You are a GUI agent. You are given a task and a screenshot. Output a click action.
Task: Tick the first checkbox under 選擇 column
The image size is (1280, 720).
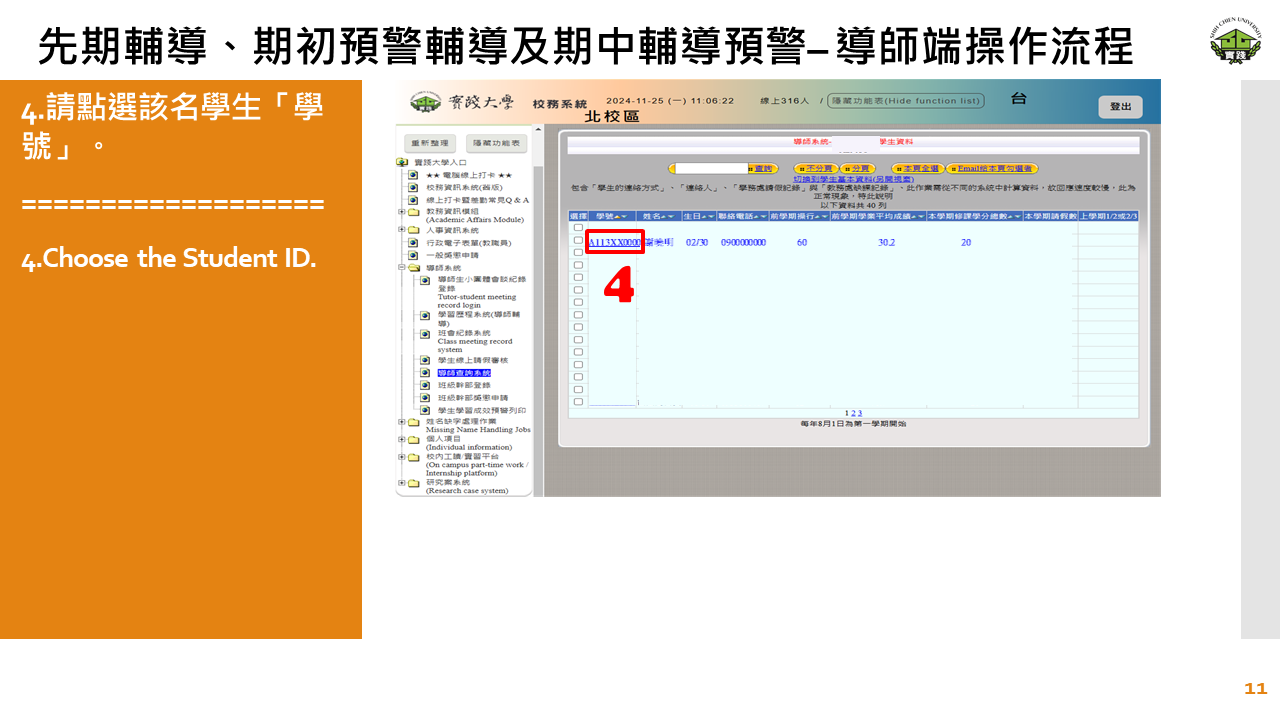[578, 228]
